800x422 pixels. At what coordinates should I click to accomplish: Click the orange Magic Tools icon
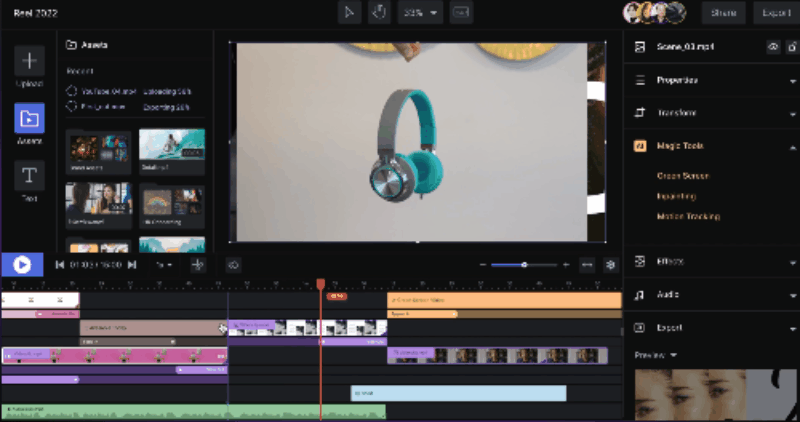pyautogui.click(x=640, y=146)
